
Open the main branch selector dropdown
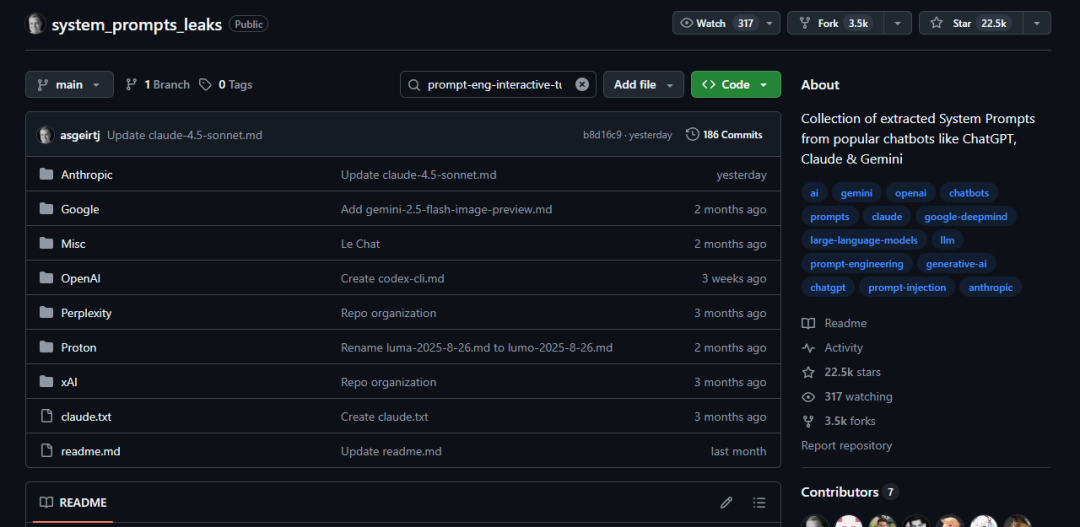point(69,85)
